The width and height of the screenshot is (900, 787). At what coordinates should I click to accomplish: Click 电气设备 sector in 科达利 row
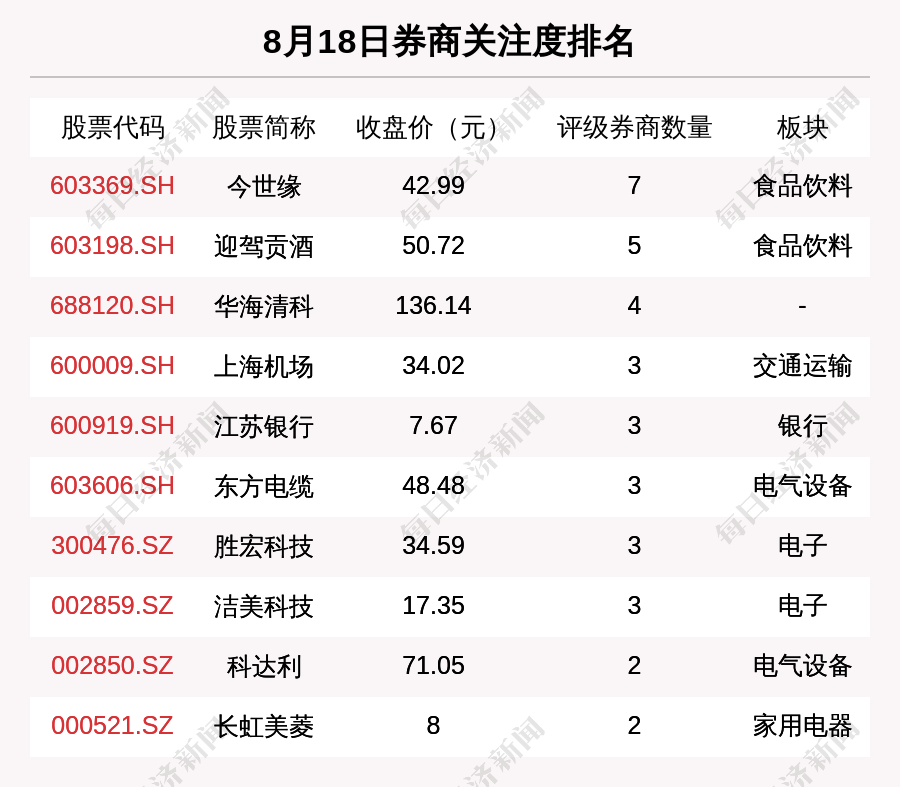802,666
